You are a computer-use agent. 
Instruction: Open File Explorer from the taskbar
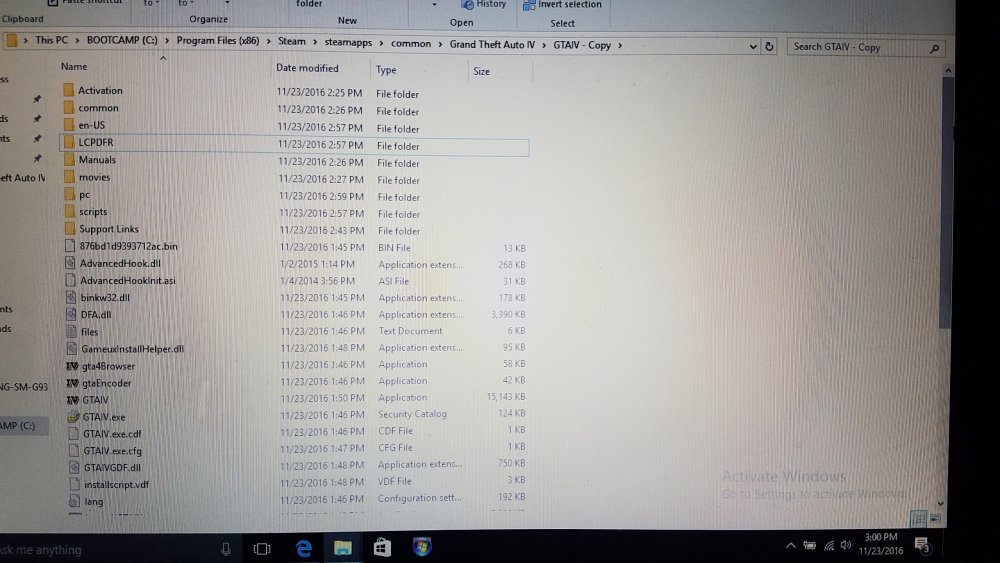tap(343, 548)
